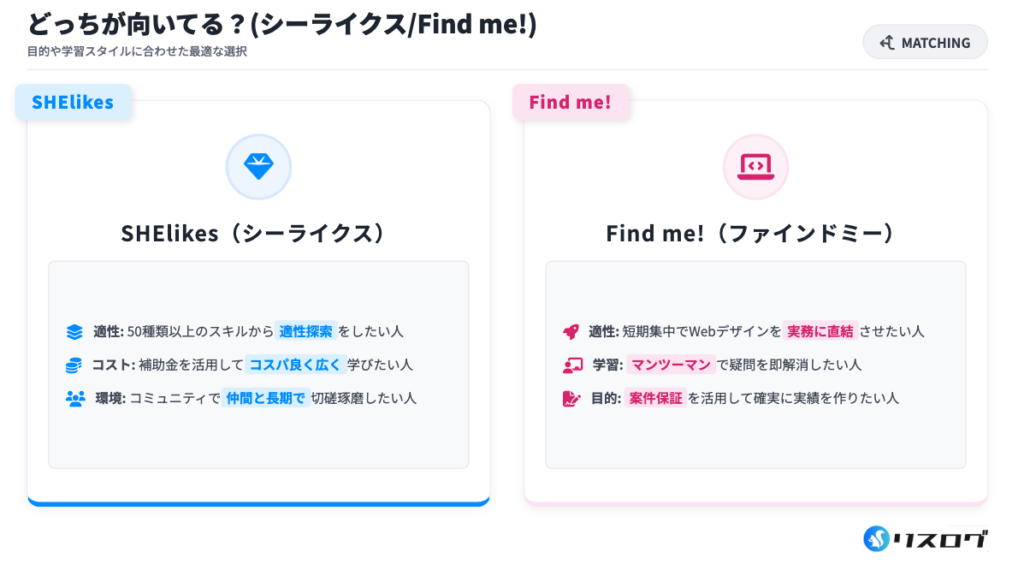
Task: Click the diamond icon above SHElikes
Action: click(258, 167)
